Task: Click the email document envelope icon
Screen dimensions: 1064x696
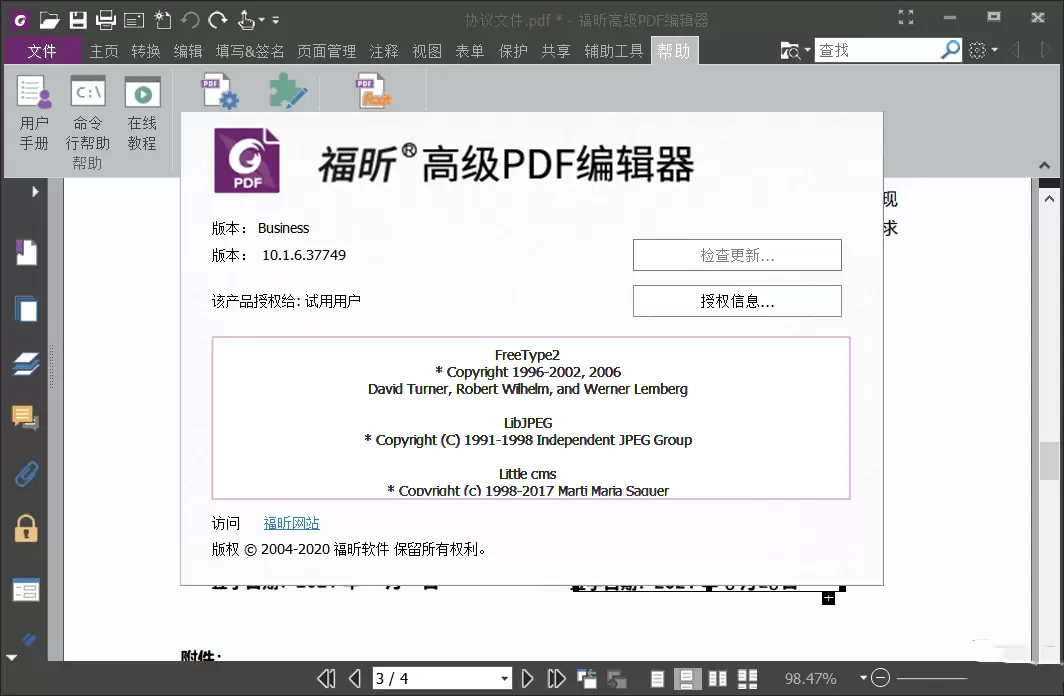Action: click(x=134, y=20)
